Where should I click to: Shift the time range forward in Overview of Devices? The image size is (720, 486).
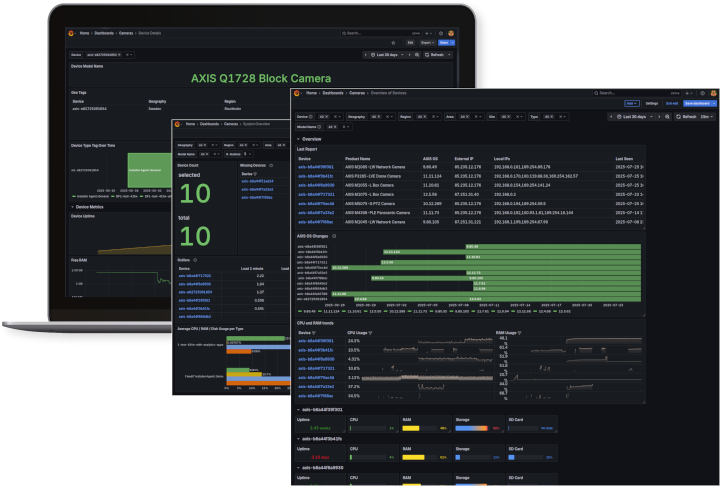pyautogui.click(x=659, y=117)
